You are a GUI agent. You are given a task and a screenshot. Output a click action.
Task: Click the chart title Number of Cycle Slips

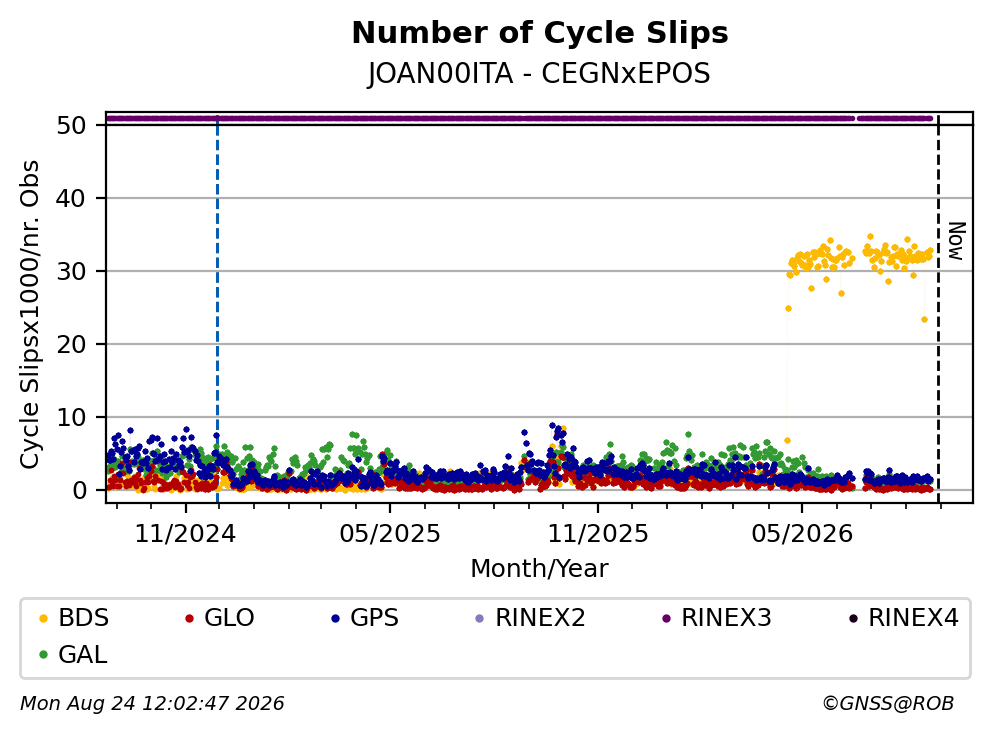click(540, 33)
